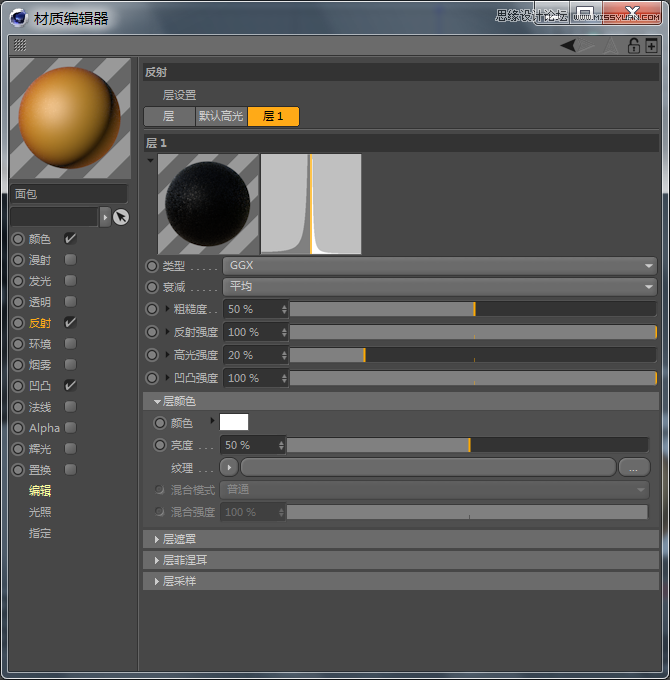Screen dimensions: 670x680
Task: Switch to the 默认高光 layer tab
Action: coord(220,116)
